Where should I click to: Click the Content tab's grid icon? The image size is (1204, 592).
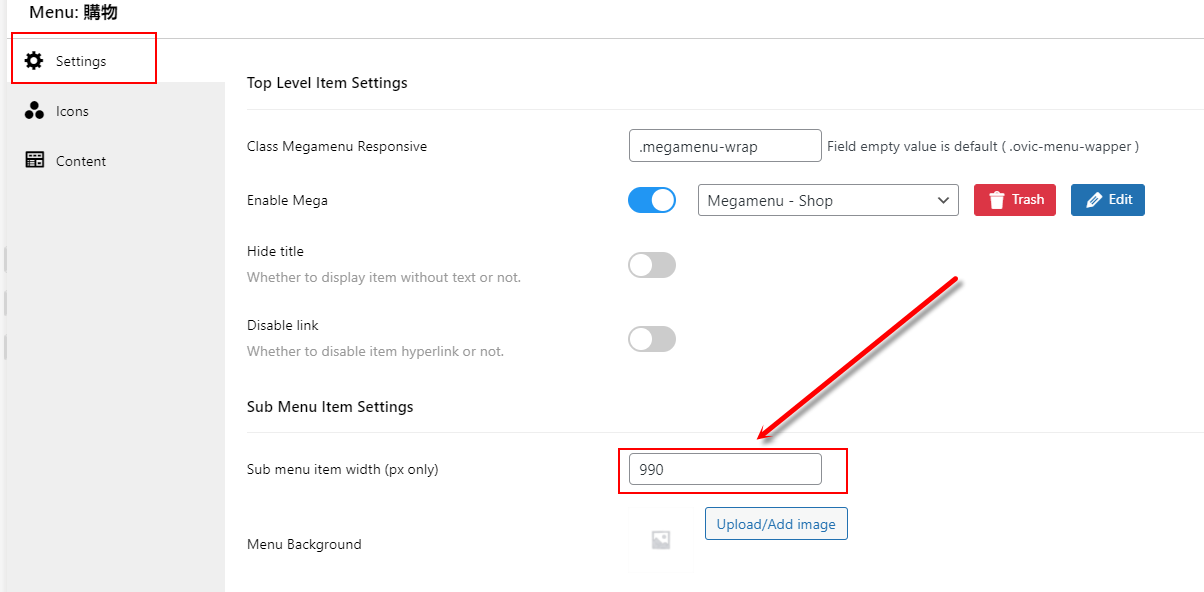click(x=34, y=161)
